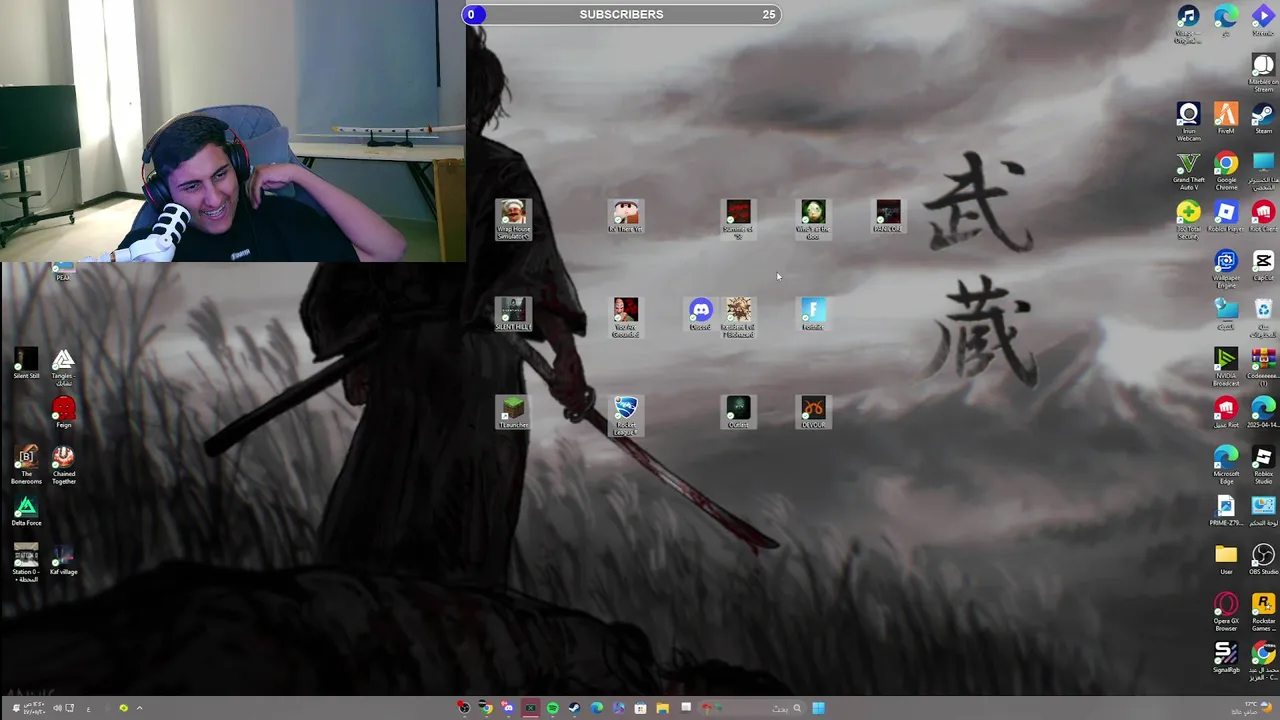Viewport: 1280px width, 720px height.
Task: Open the PRIME-Z79 image file
Action: click(x=1226, y=510)
